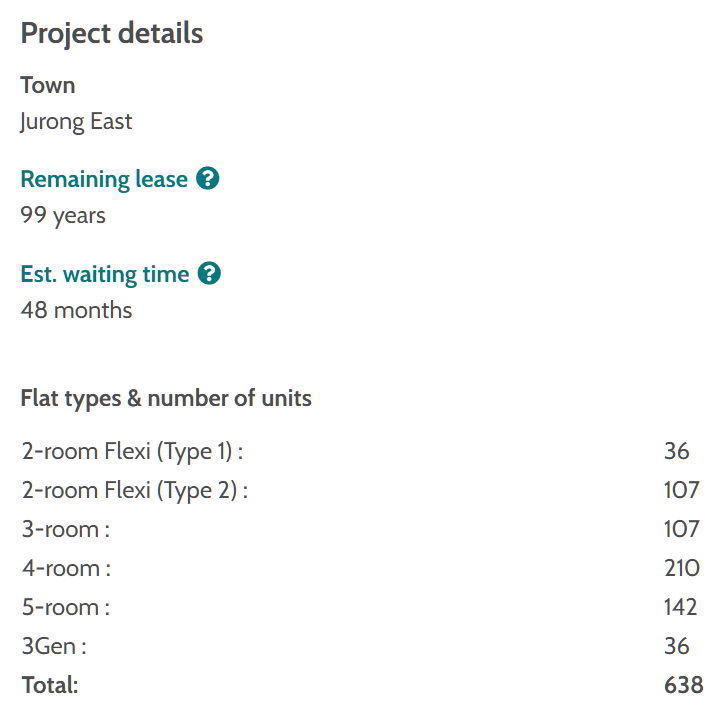Click the Project details heading
The image size is (720, 720).
click(x=112, y=33)
